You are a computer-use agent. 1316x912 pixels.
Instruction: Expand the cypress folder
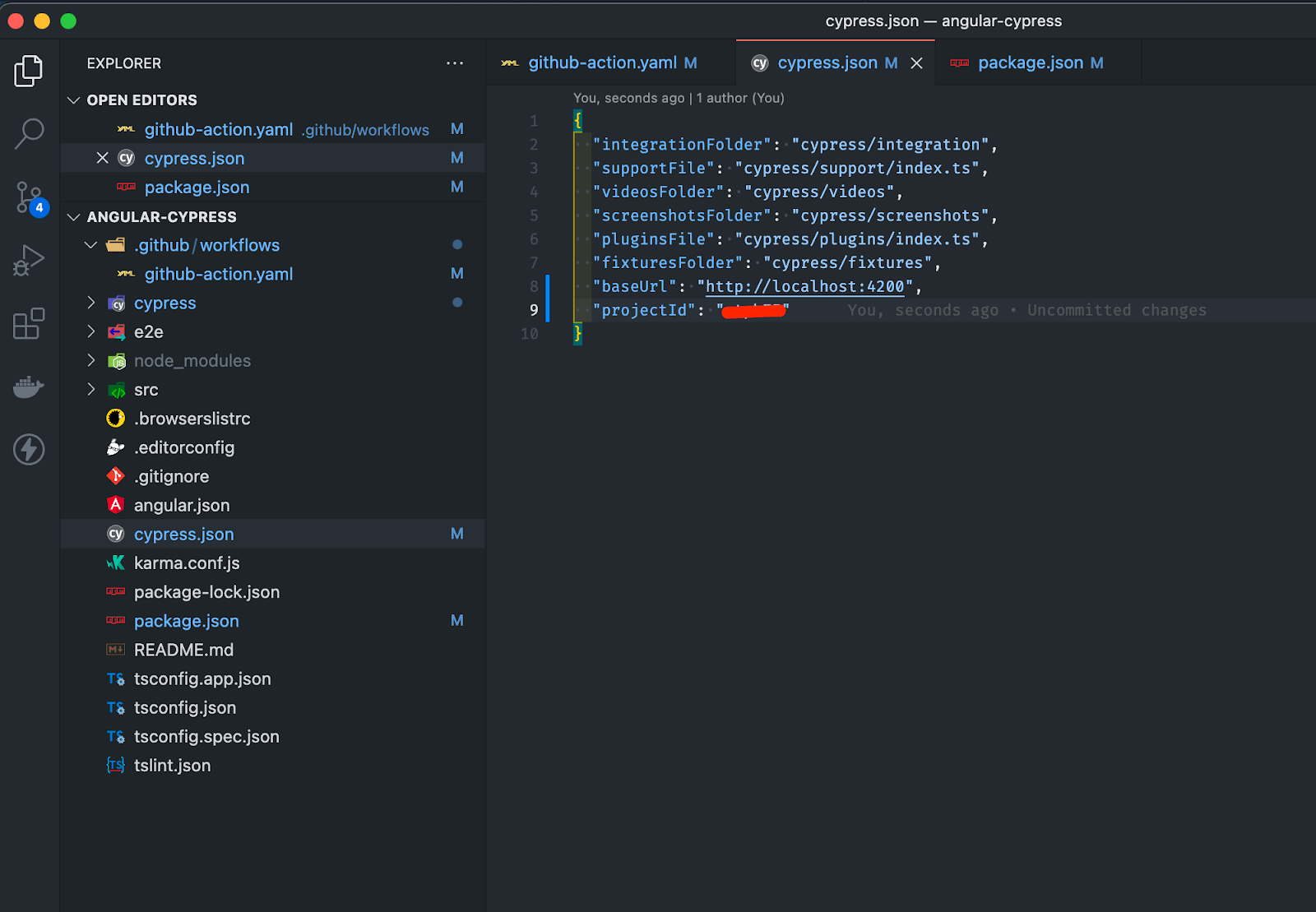pyautogui.click(x=91, y=303)
